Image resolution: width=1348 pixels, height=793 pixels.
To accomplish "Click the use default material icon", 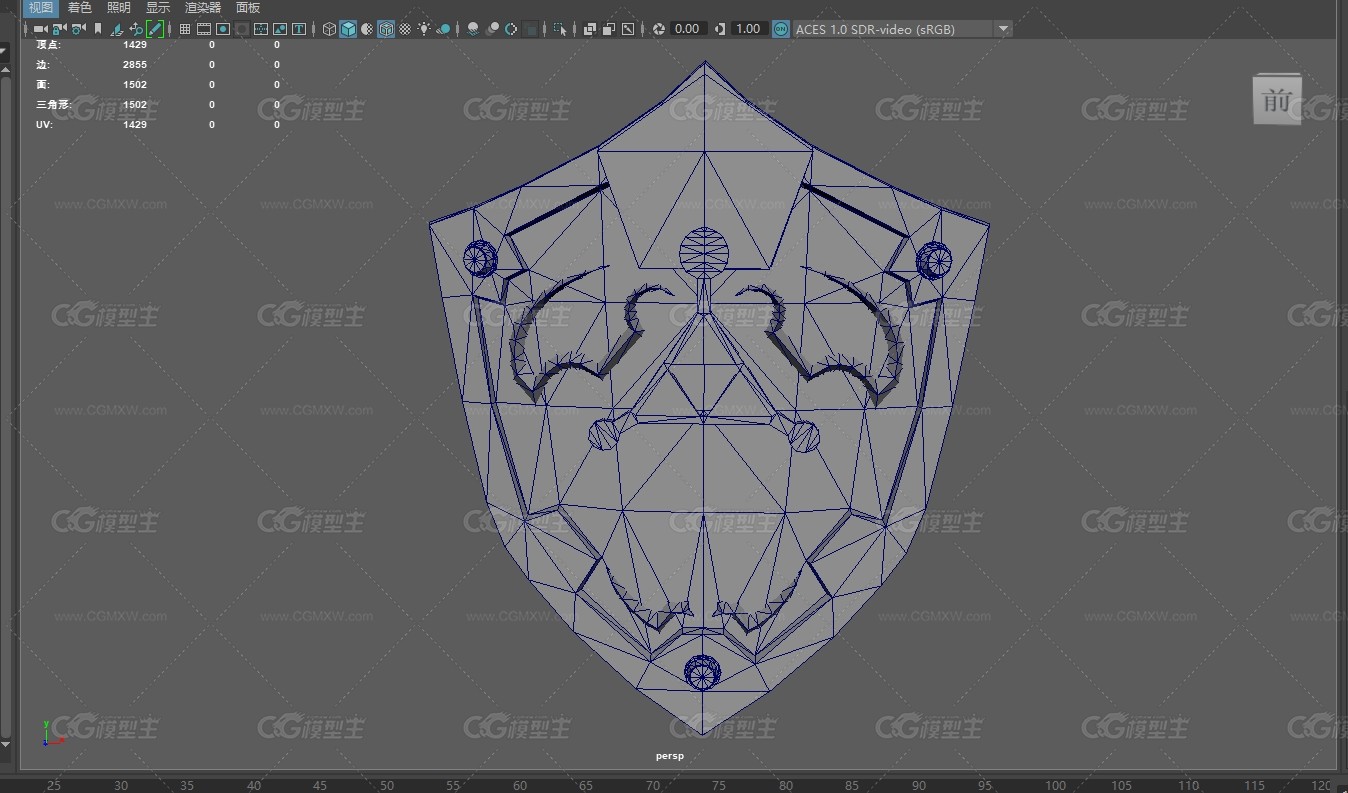I will click(367, 29).
